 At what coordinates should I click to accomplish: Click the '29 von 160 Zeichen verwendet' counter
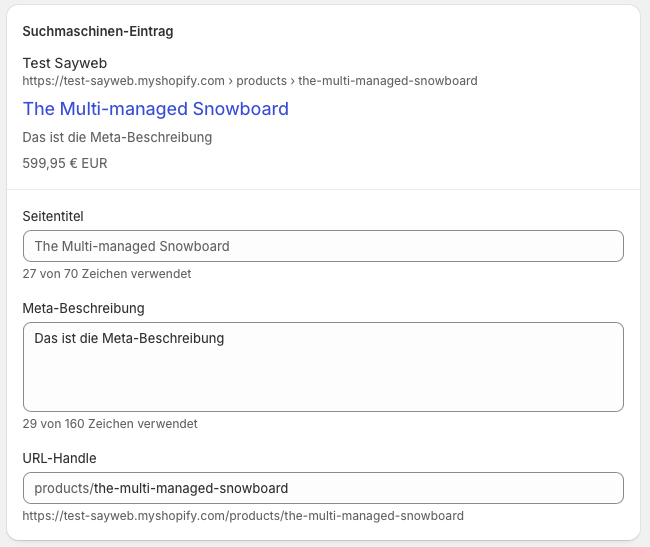pos(110,424)
